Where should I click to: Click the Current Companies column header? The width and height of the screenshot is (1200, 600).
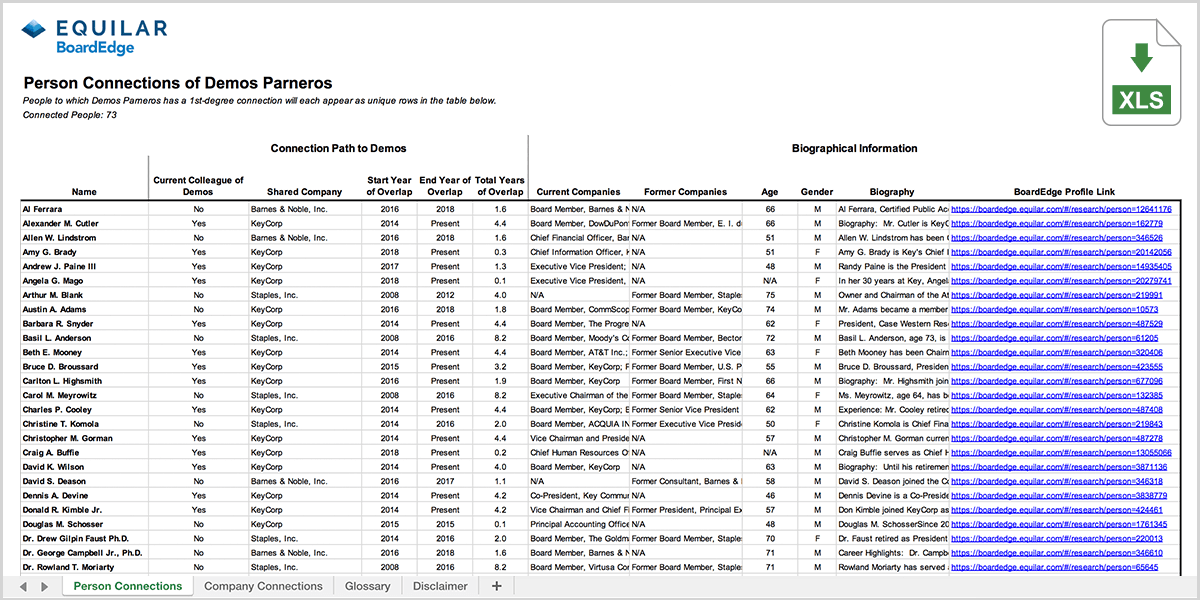coord(578,192)
